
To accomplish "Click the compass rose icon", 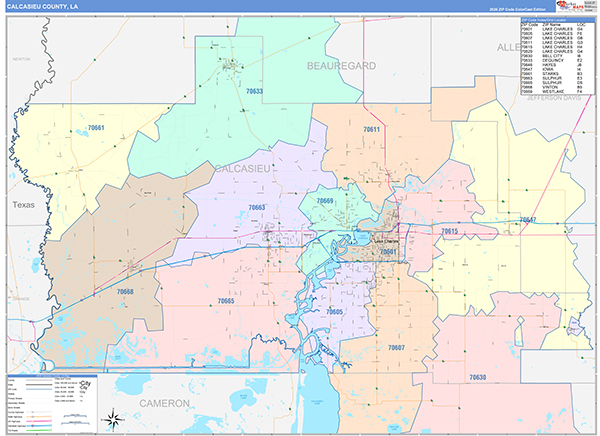I will [113, 420].
